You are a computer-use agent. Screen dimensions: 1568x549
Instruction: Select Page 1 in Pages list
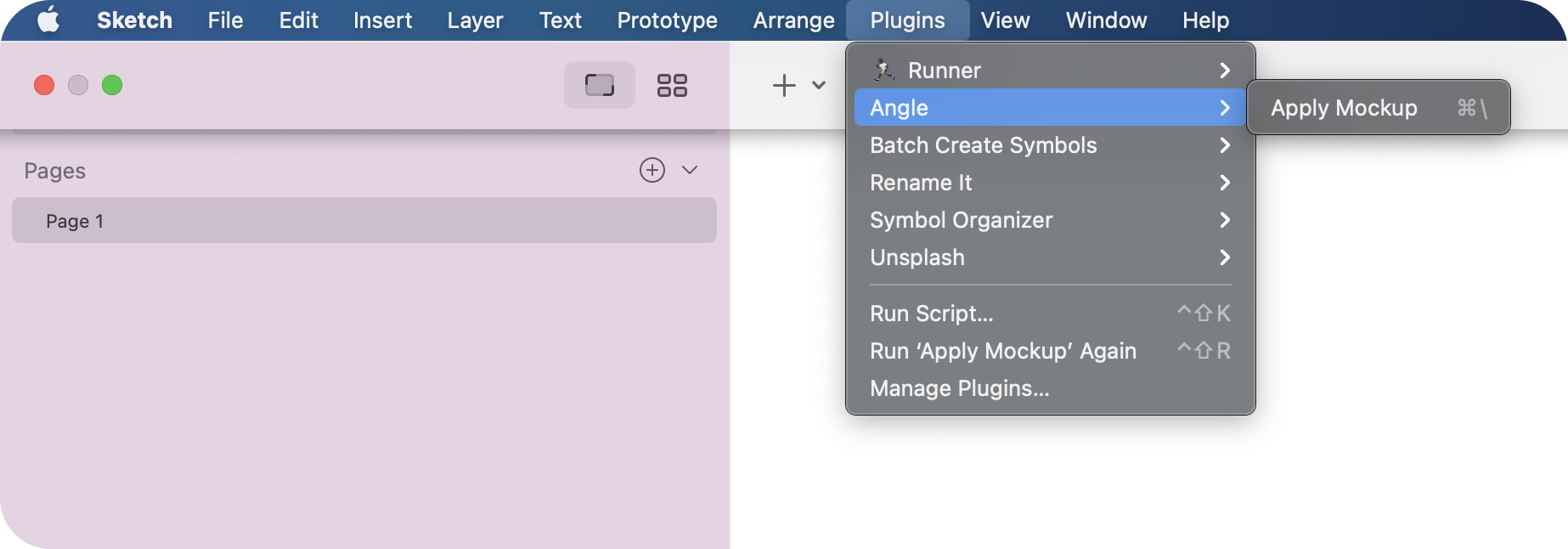(364, 221)
